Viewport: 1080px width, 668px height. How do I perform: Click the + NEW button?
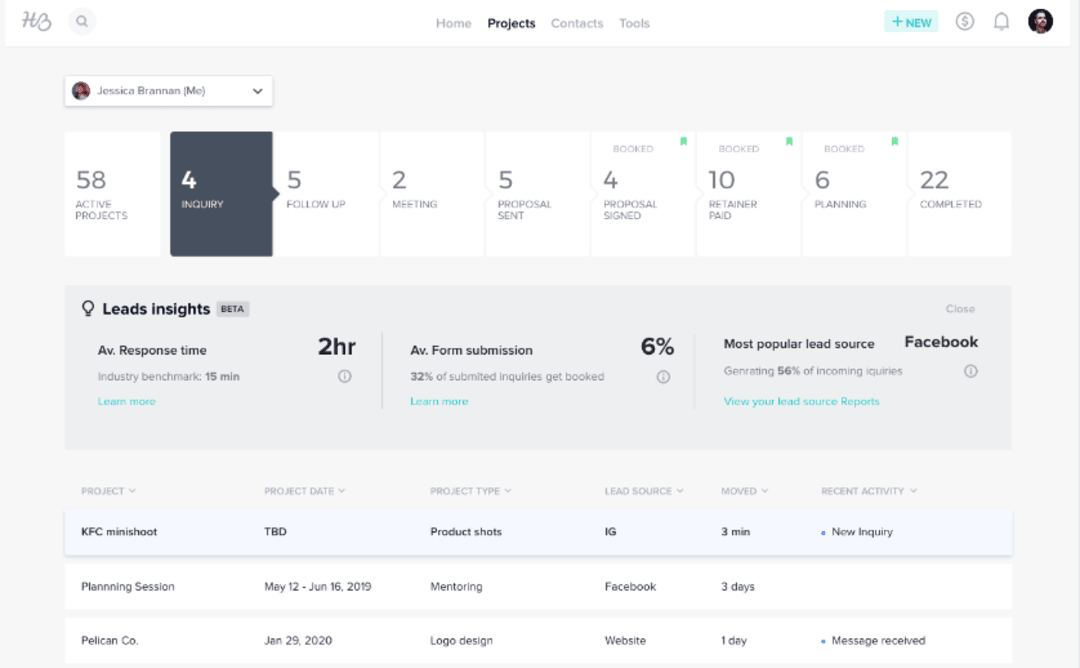coord(910,20)
